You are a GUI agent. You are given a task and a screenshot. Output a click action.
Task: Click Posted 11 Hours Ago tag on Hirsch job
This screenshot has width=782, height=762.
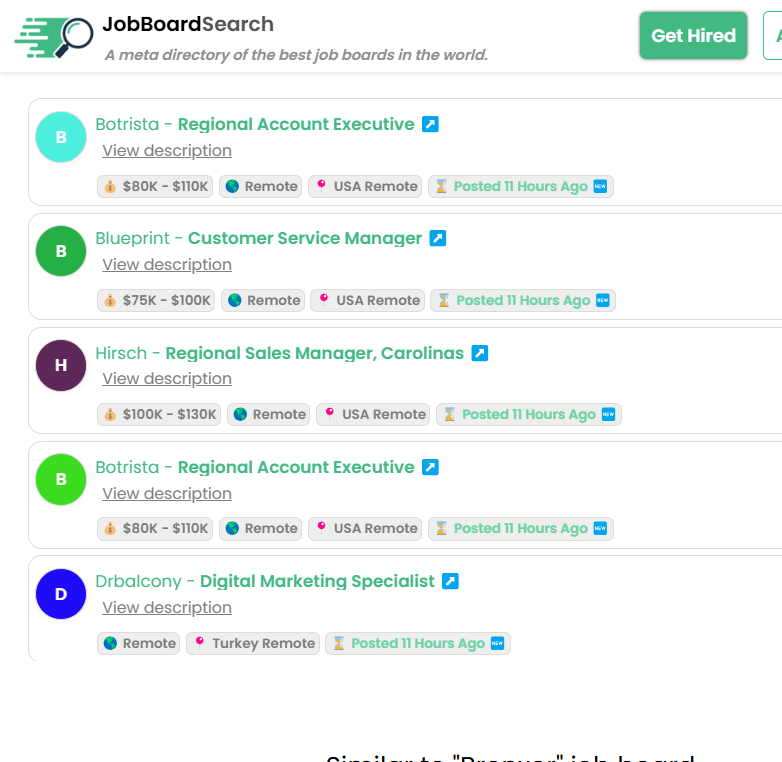pos(528,414)
